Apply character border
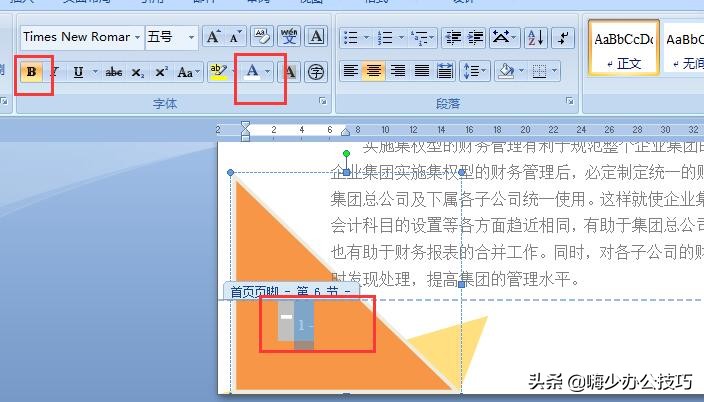 tap(316, 37)
